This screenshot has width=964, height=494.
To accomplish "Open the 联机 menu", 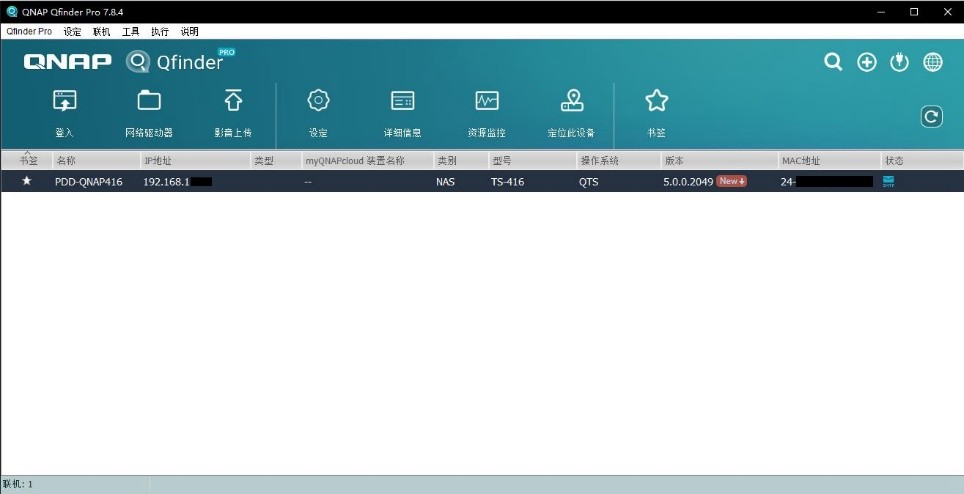I will (x=101, y=31).
